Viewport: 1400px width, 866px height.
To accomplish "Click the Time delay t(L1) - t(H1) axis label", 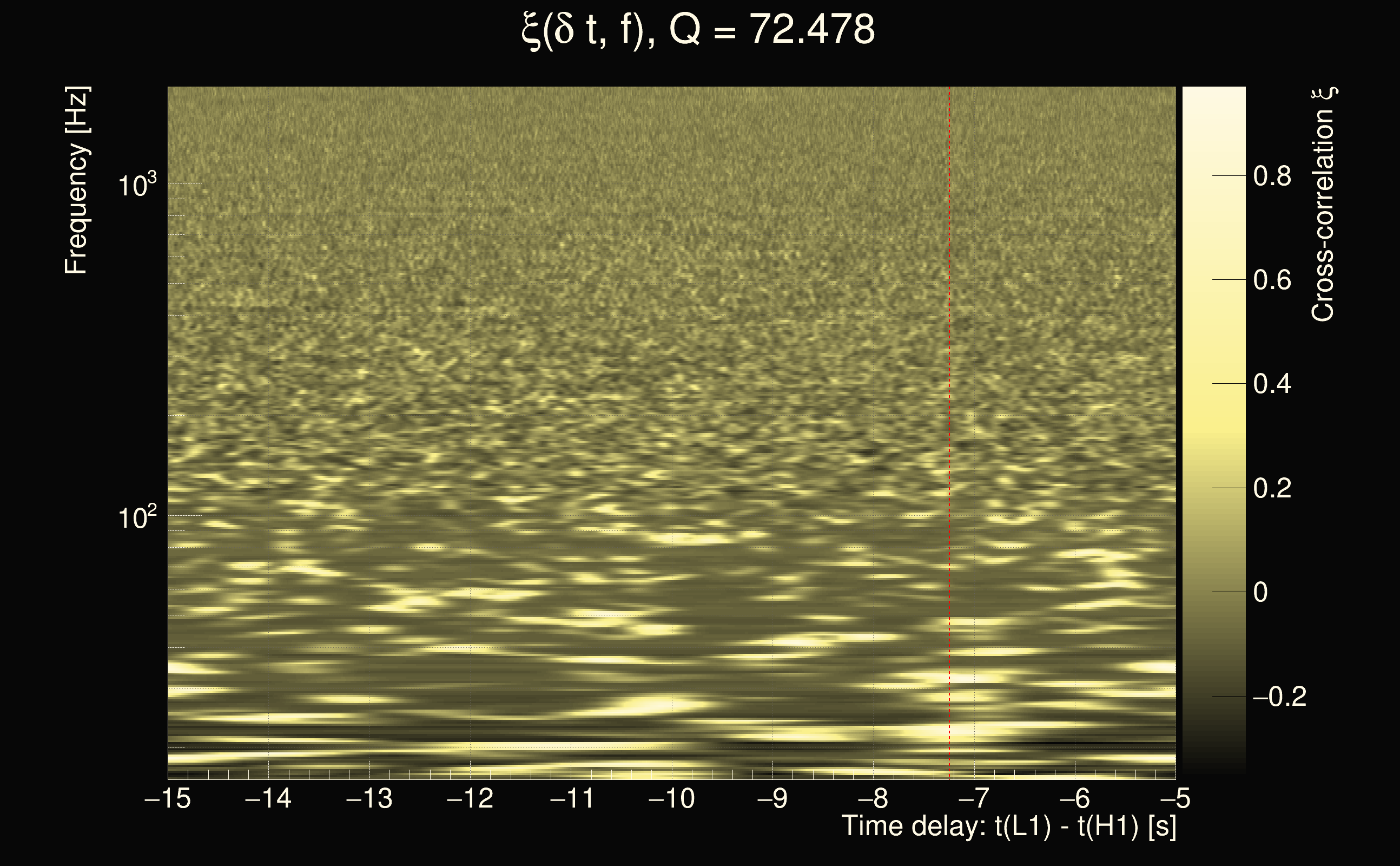I will (1008, 826).
